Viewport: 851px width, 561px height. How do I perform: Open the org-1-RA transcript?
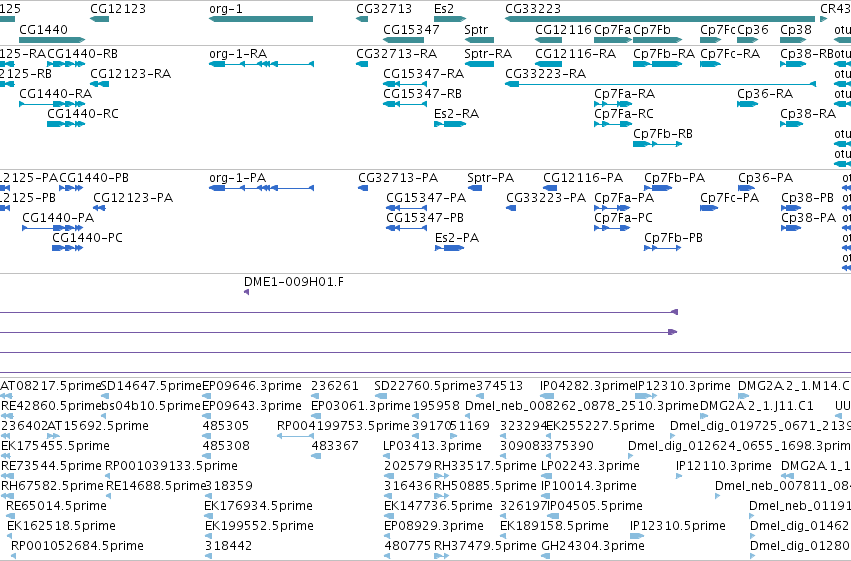261,64
